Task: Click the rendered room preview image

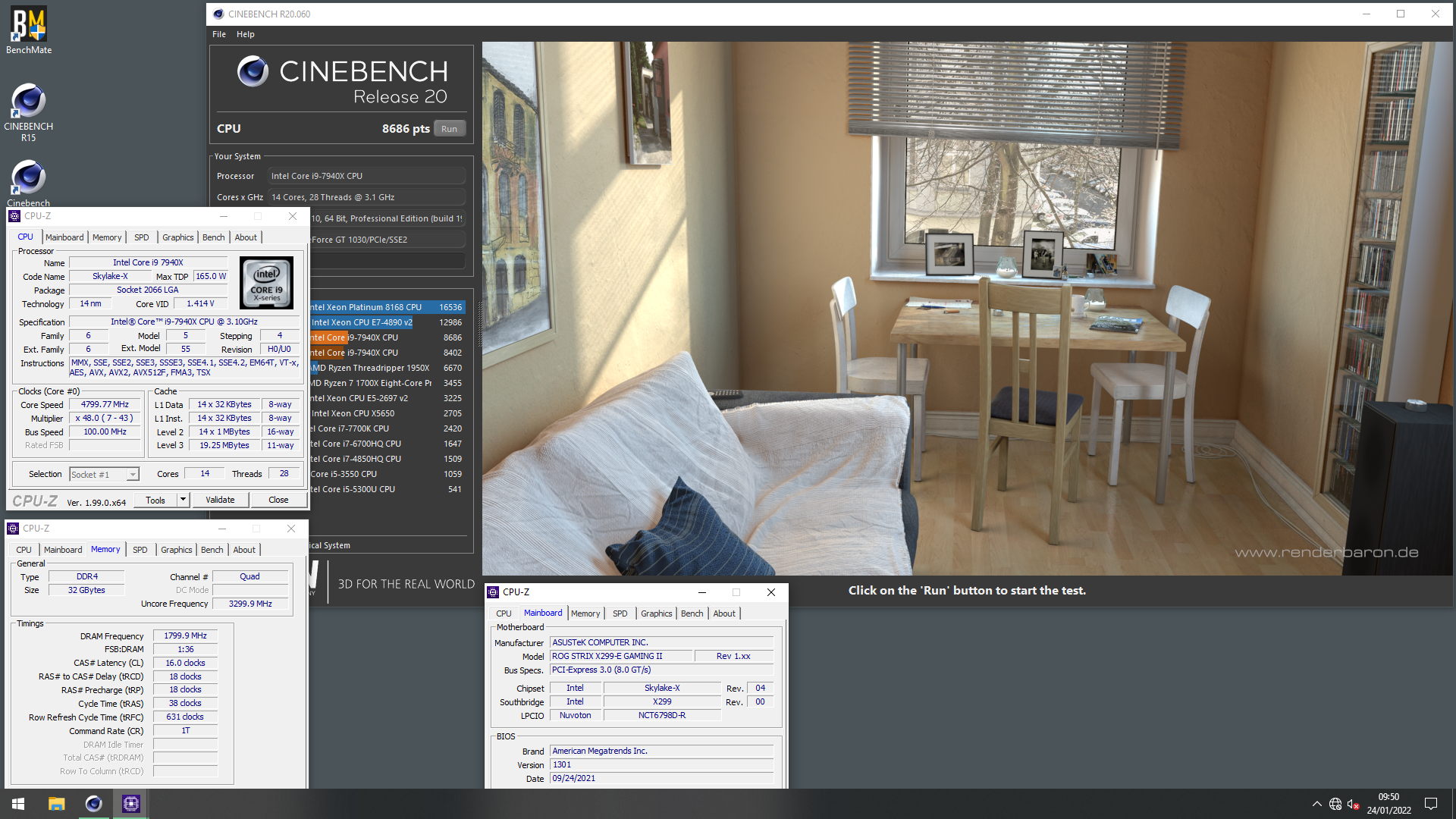Action: pos(967,308)
